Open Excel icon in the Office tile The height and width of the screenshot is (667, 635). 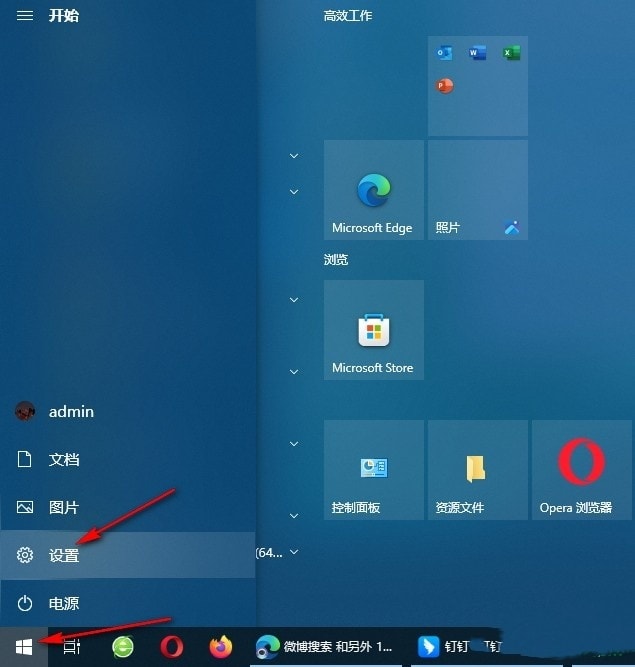511,53
